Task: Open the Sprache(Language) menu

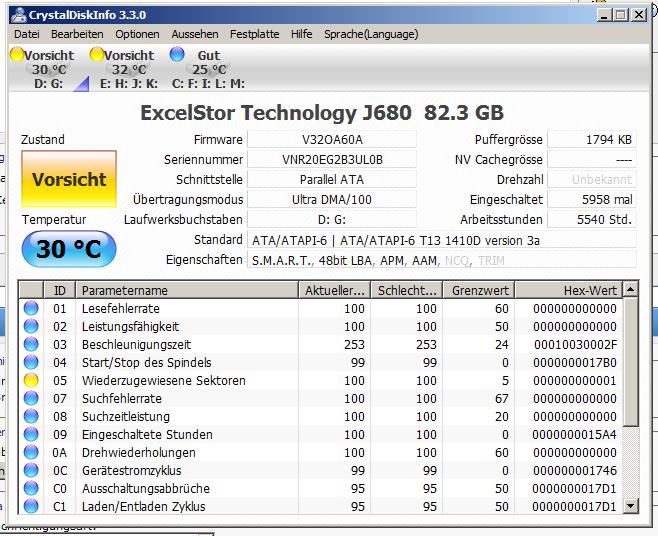Action: [x=371, y=34]
